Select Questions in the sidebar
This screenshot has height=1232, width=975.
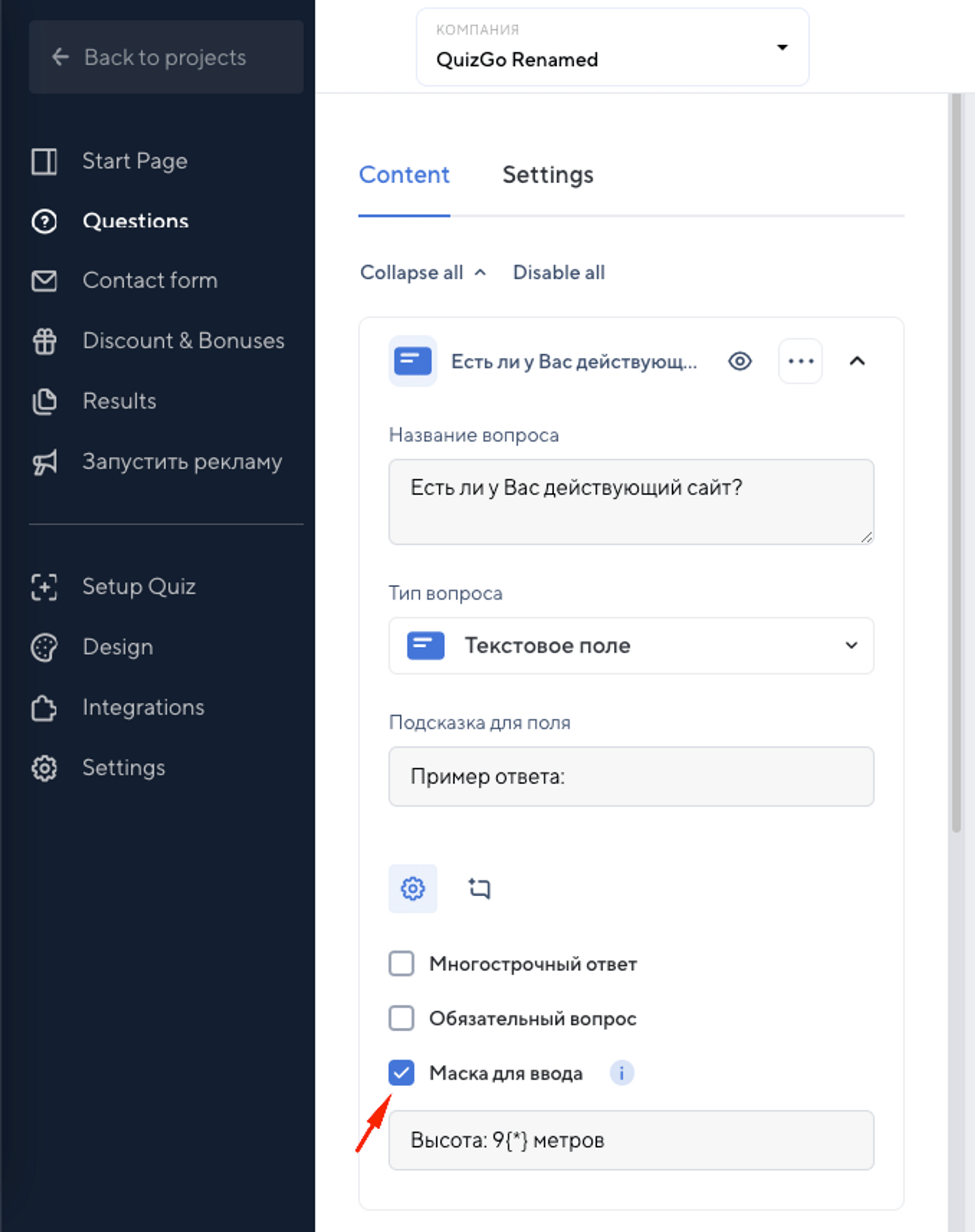136,221
